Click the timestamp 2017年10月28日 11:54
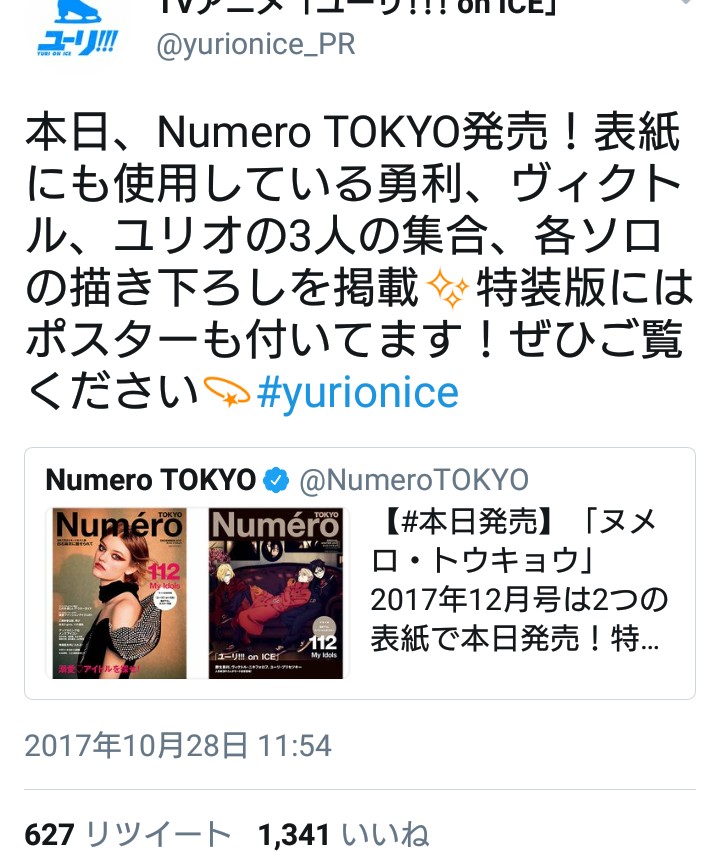Viewport: 720px width, 853px height. (178, 746)
